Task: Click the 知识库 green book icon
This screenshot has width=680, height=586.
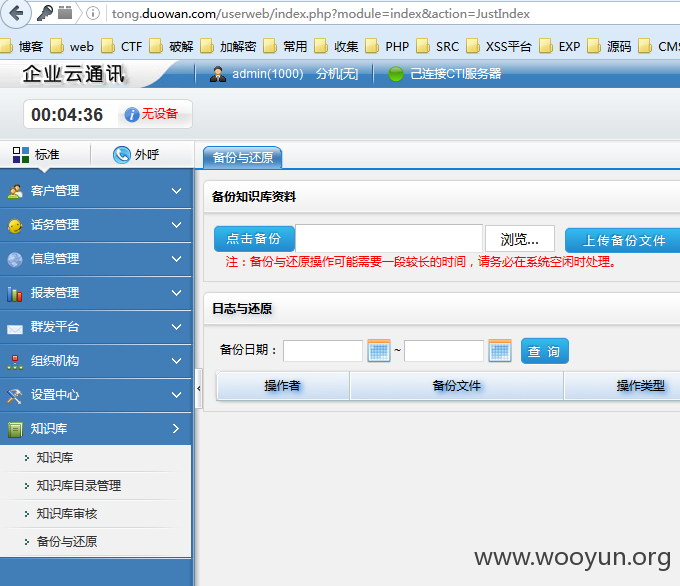Action: click(x=15, y=429)
